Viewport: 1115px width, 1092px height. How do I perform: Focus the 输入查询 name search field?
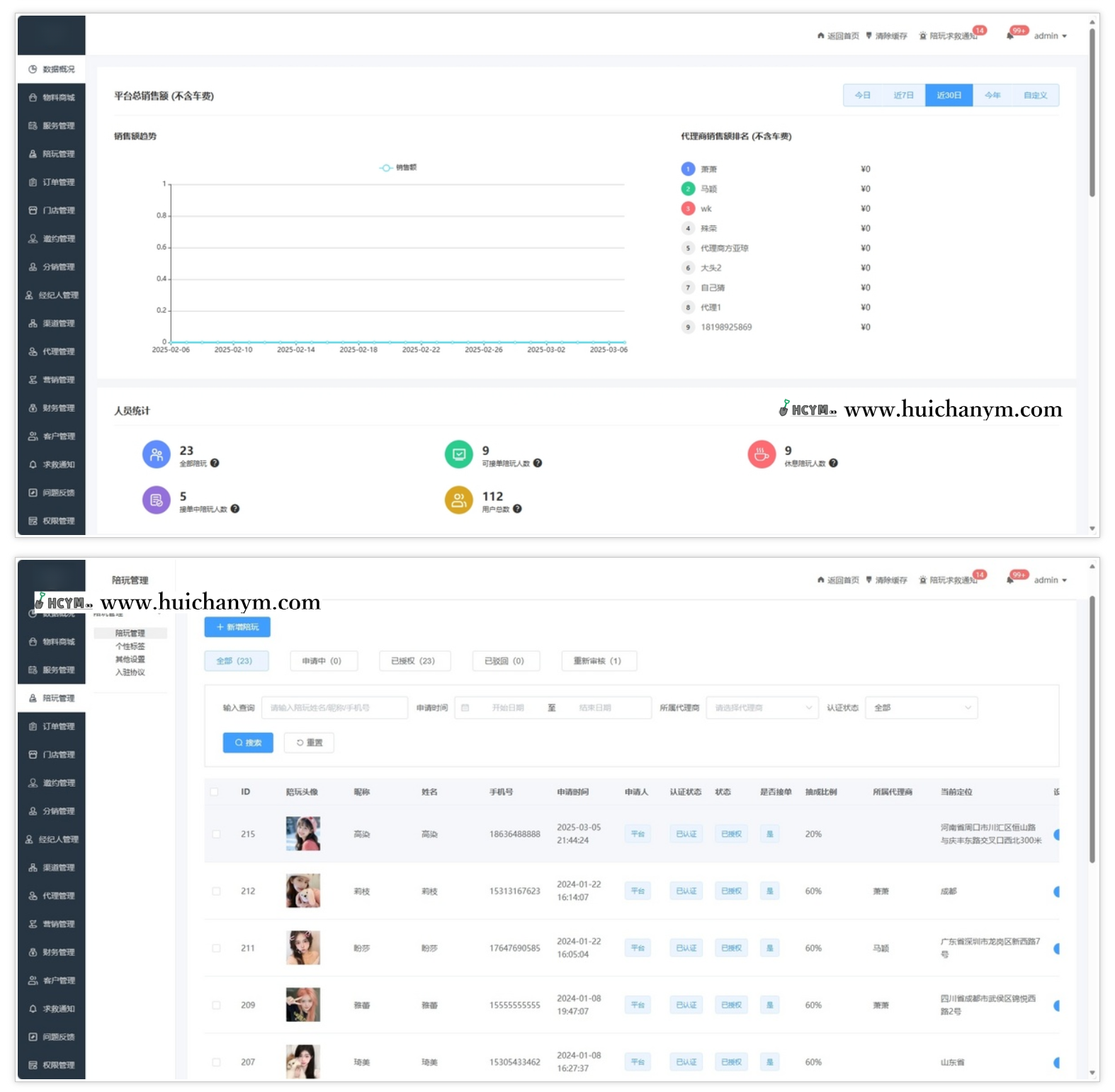334,708
